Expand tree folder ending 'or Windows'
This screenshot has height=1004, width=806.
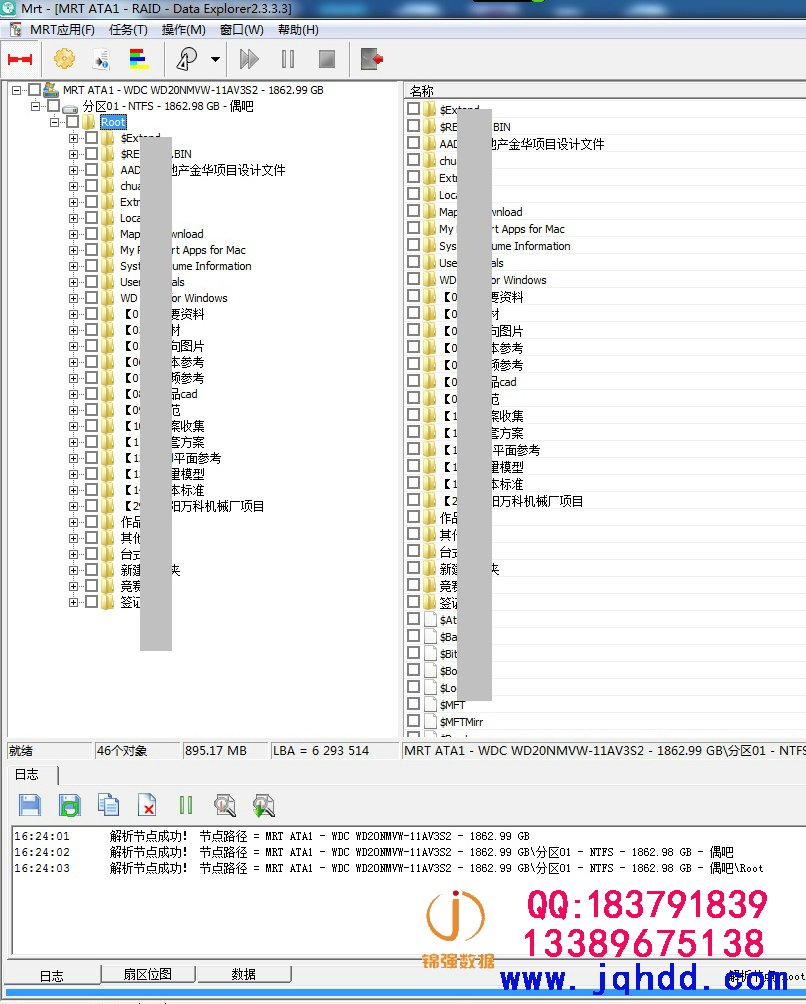click(x=74, y=298)
